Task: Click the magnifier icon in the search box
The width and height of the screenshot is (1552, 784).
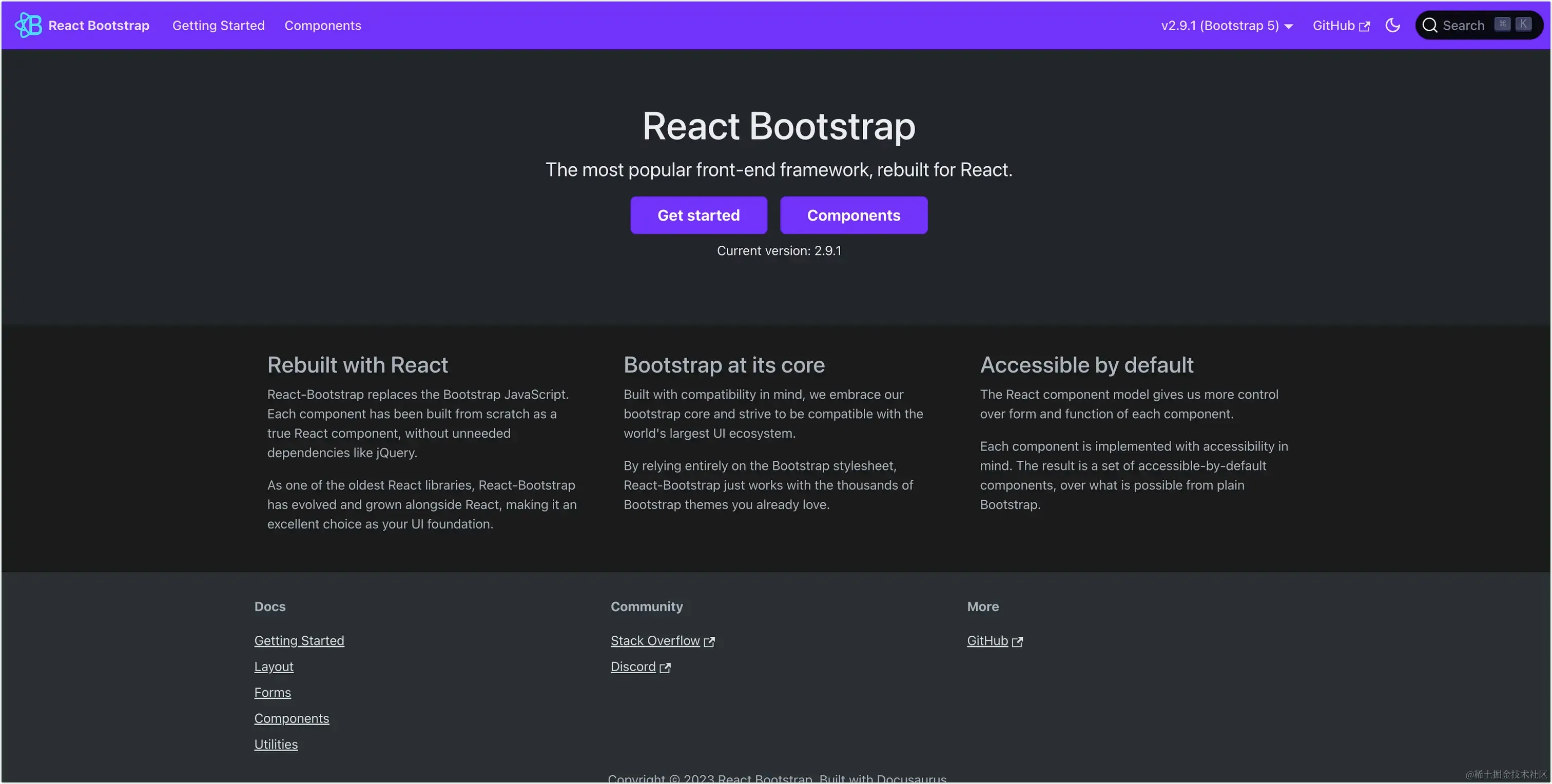Action: [1430, 25]
